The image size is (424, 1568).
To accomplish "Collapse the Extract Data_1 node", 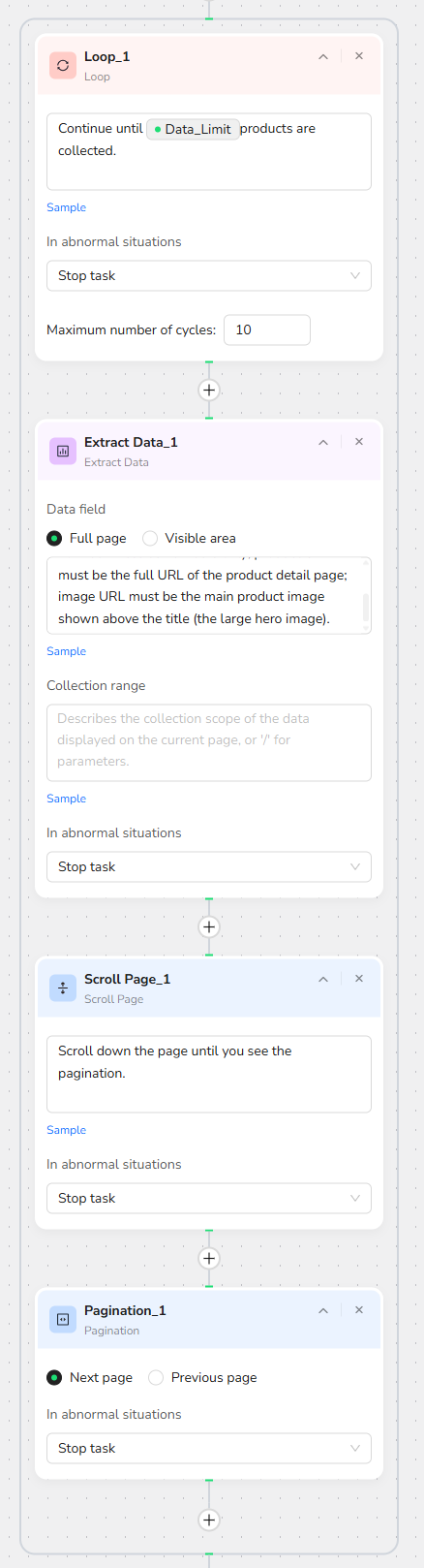I will click(323, 442).
